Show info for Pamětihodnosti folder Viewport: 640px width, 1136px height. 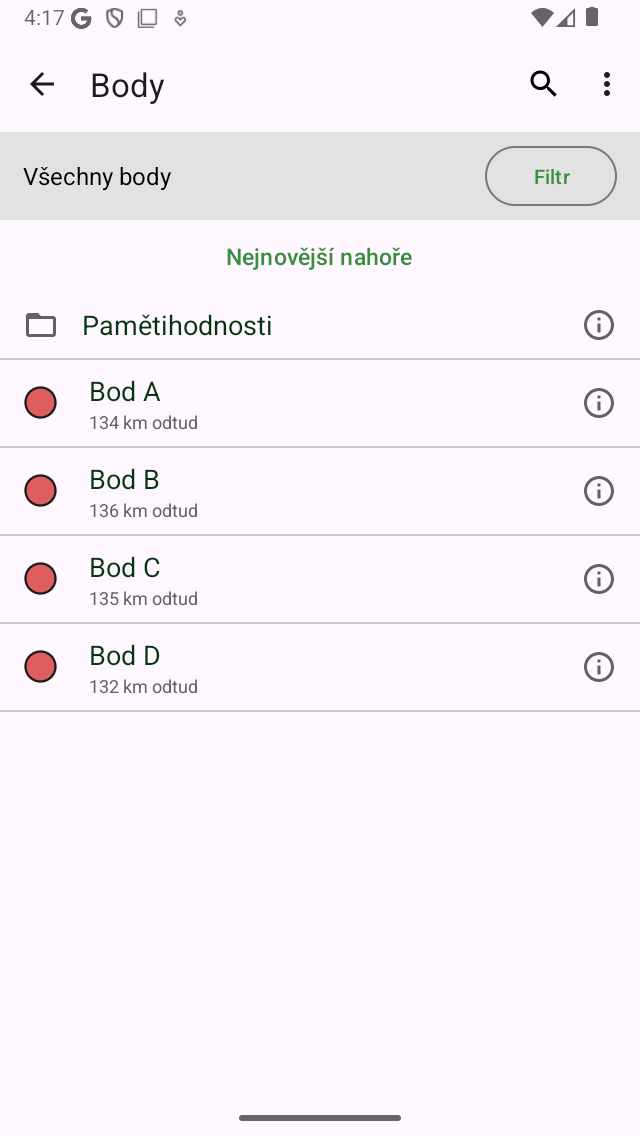pos(598,325)
